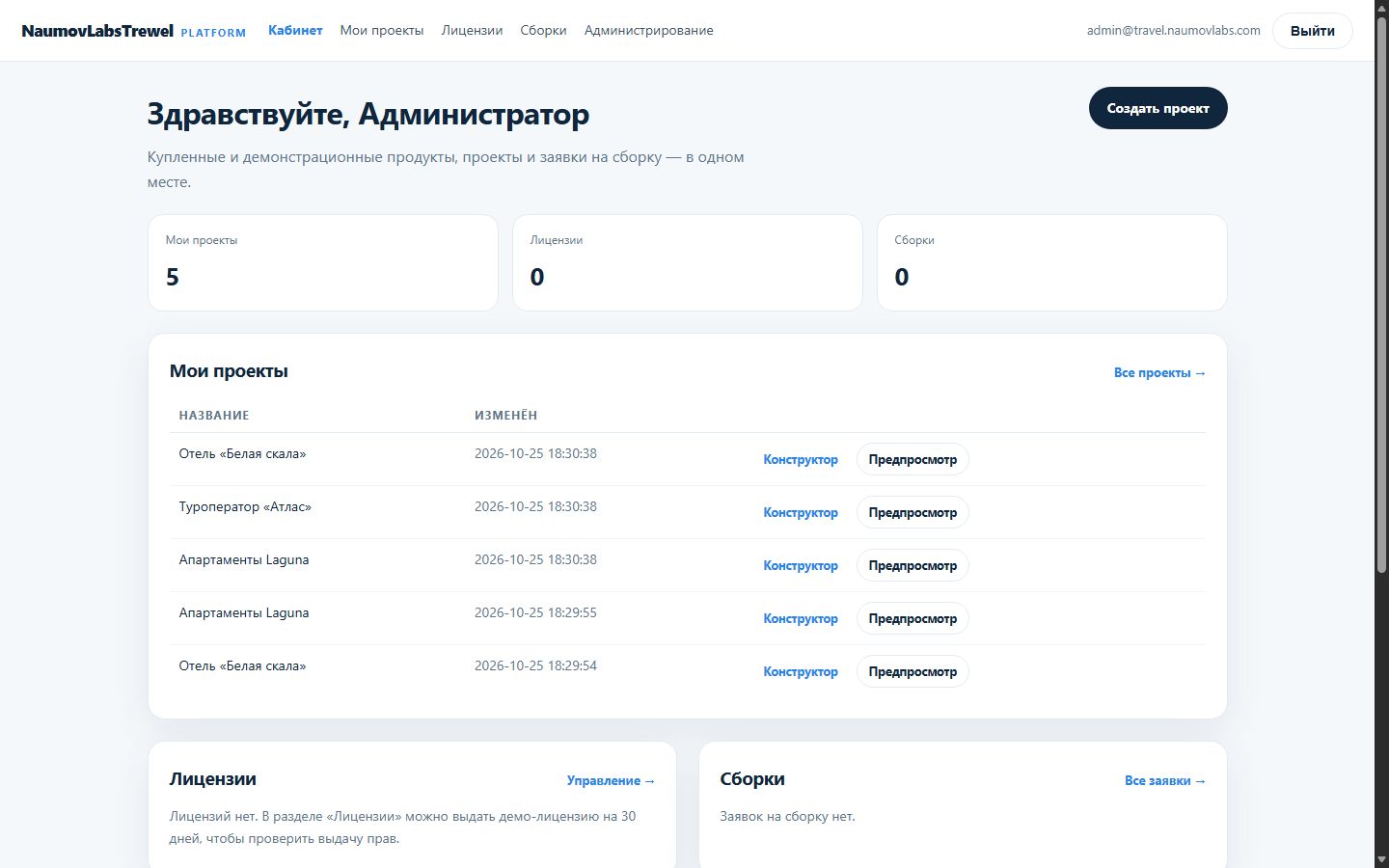Viewport: 1389px width, 868px height.
Task: Click the text Заявок на сборку нет.
Action: [x=787, y=817]
